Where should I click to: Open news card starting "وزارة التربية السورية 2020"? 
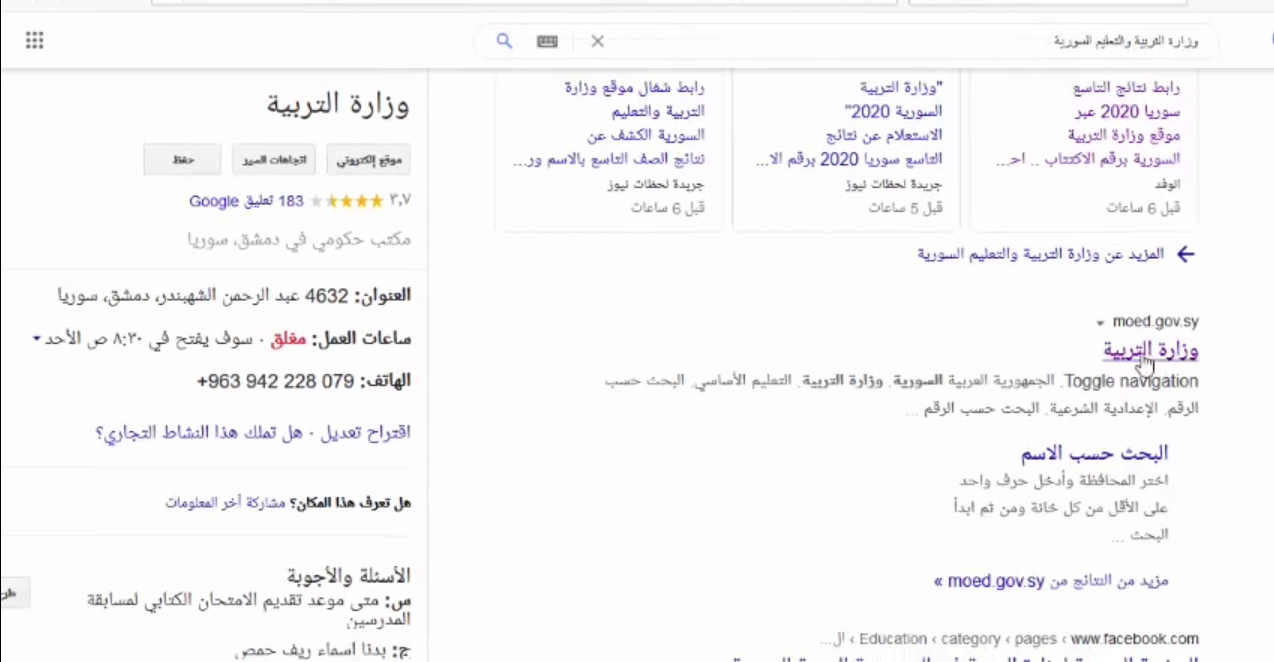[850, 123]
